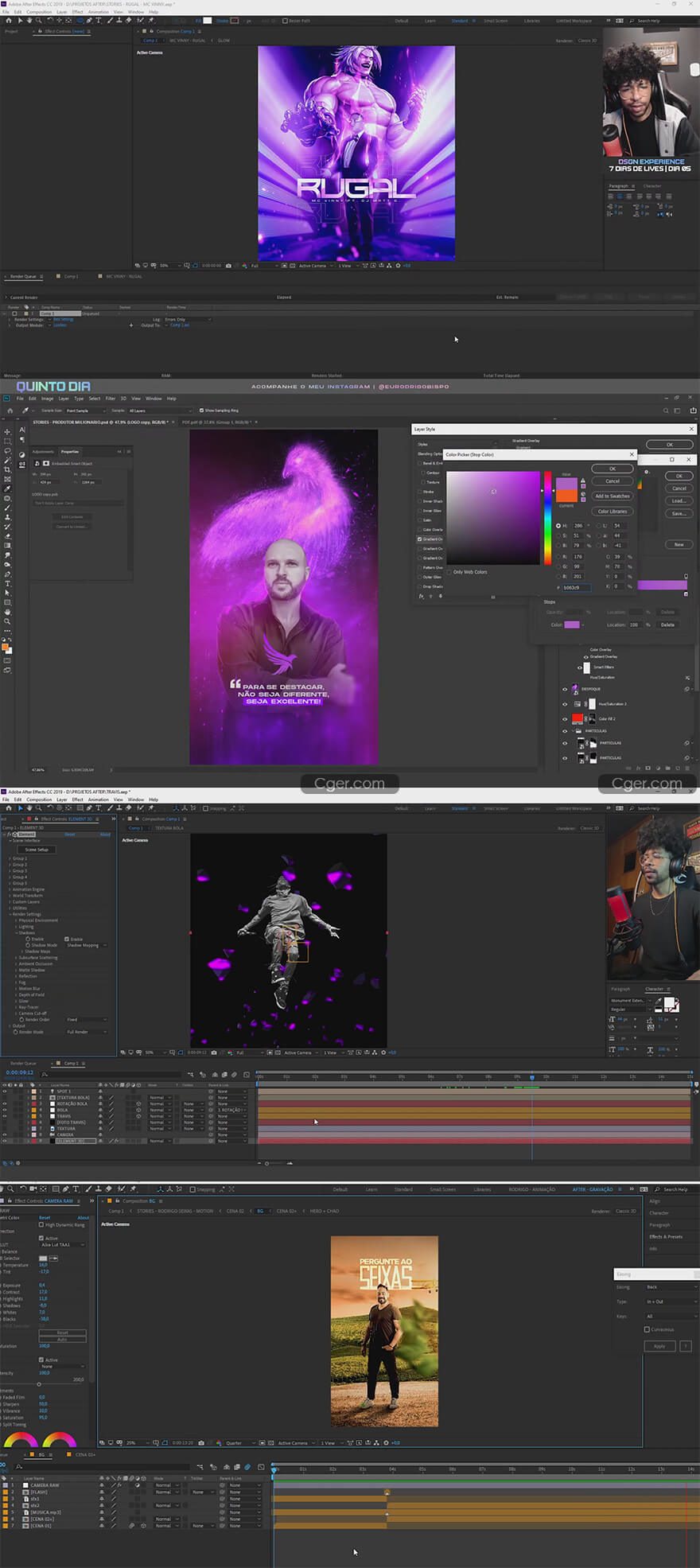Open LUT dropdown in Camera Raw controls
This screenshot has width=700, height=1568.
[63, 1244]
